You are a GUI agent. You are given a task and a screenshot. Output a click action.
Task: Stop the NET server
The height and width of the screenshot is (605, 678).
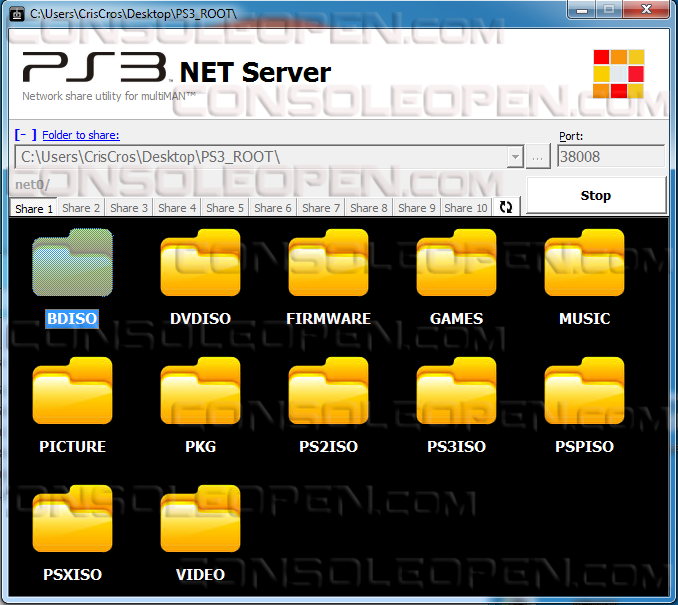pos(596,195)
